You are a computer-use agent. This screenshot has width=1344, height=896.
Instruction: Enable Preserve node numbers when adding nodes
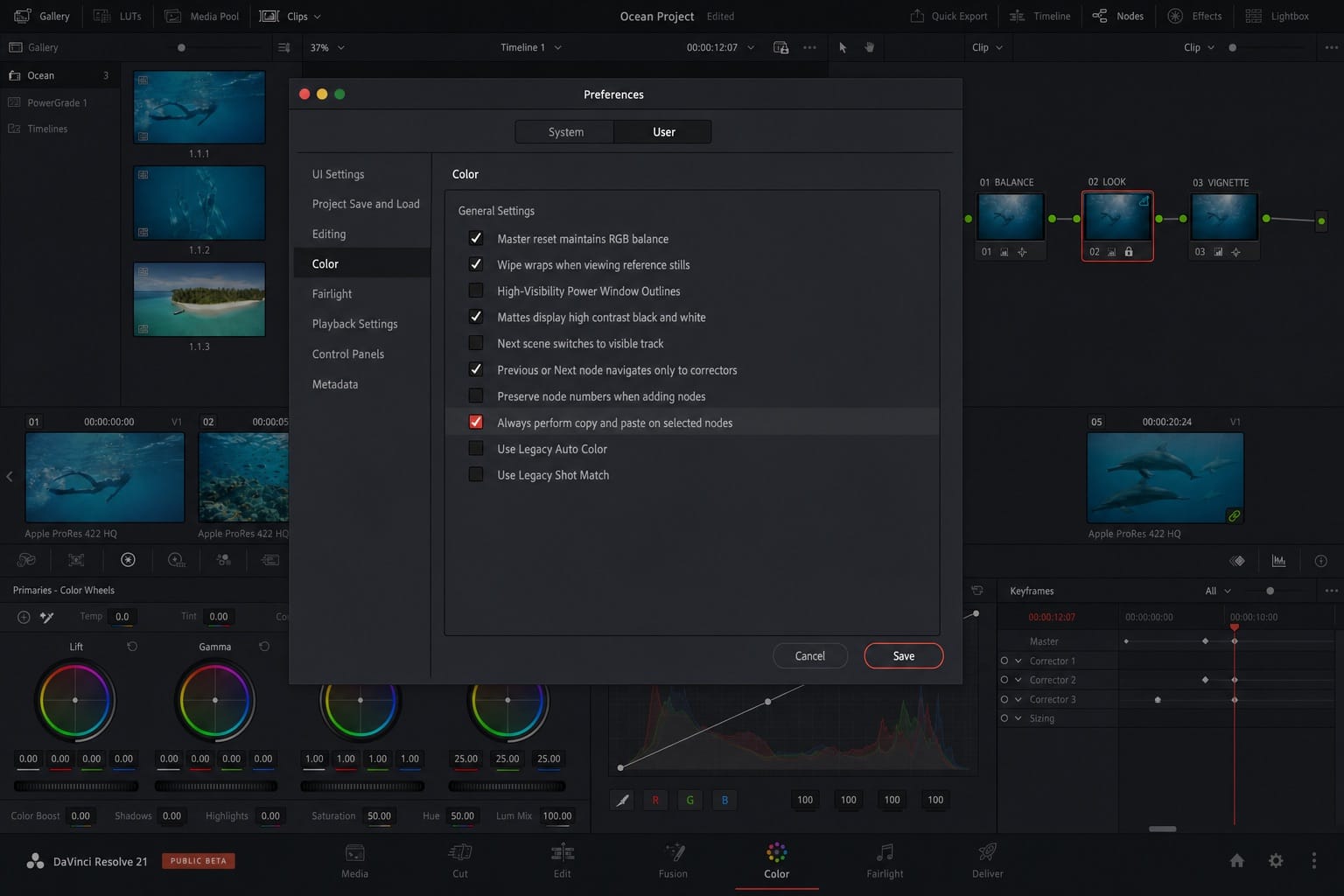click(x=476, y=395)
